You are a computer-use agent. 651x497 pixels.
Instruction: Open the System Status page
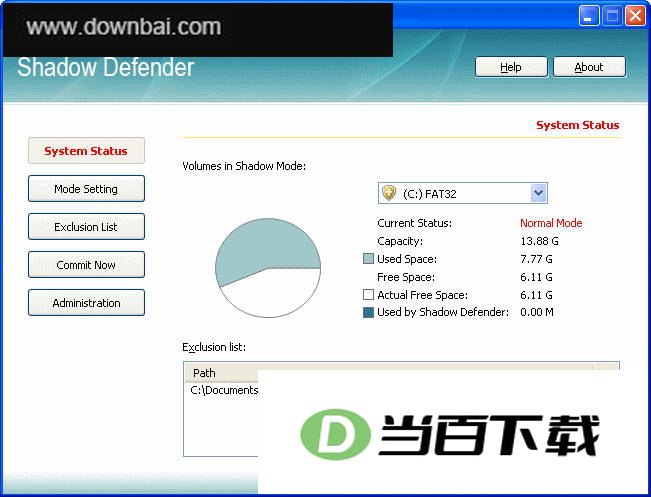86,151
